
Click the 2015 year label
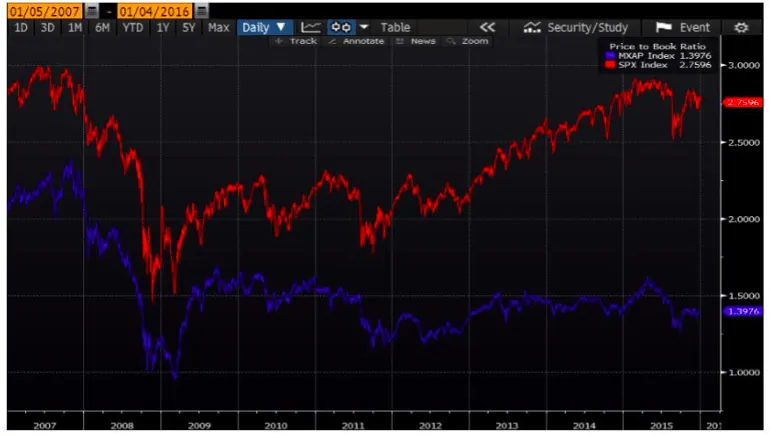pyautogui.click(x=661, y=426)
